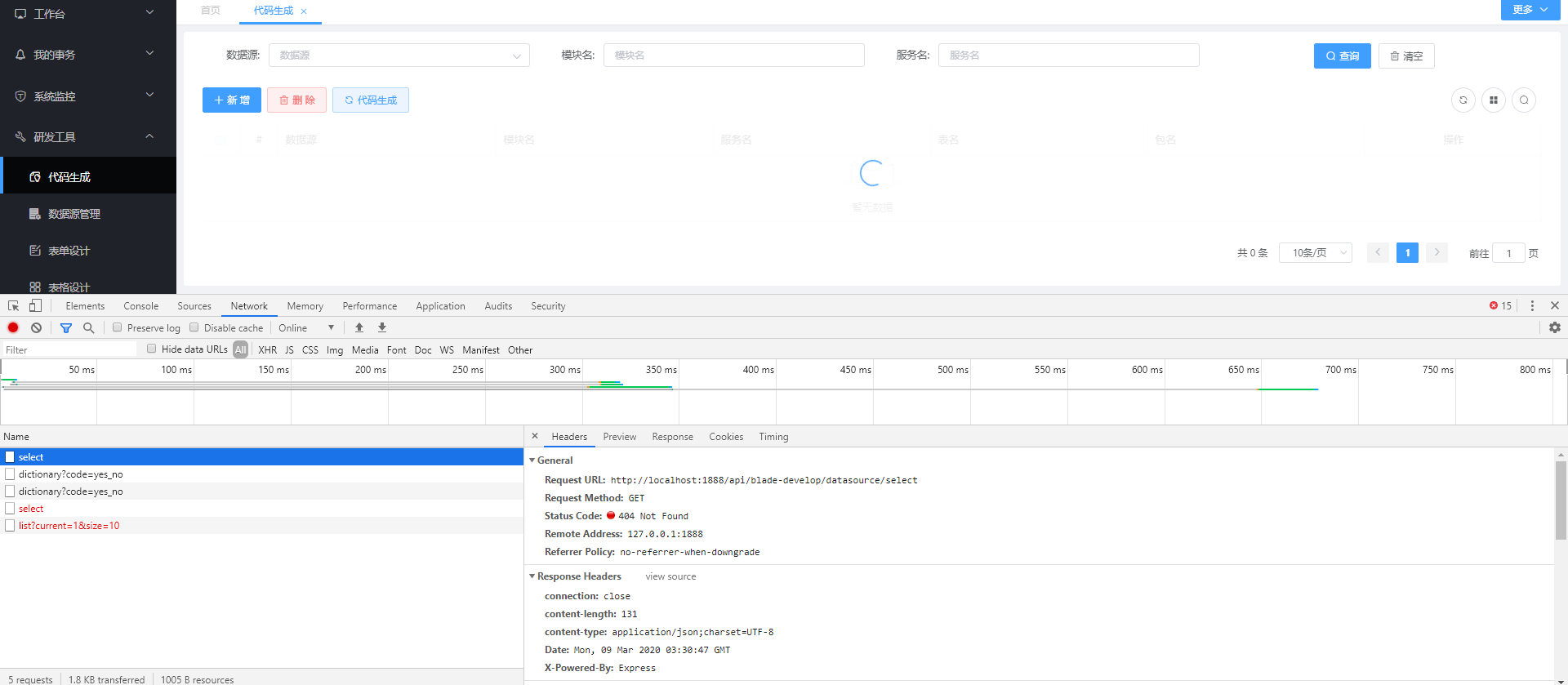
Task: Click the 删除 delete button
Action: pos(297,100)
